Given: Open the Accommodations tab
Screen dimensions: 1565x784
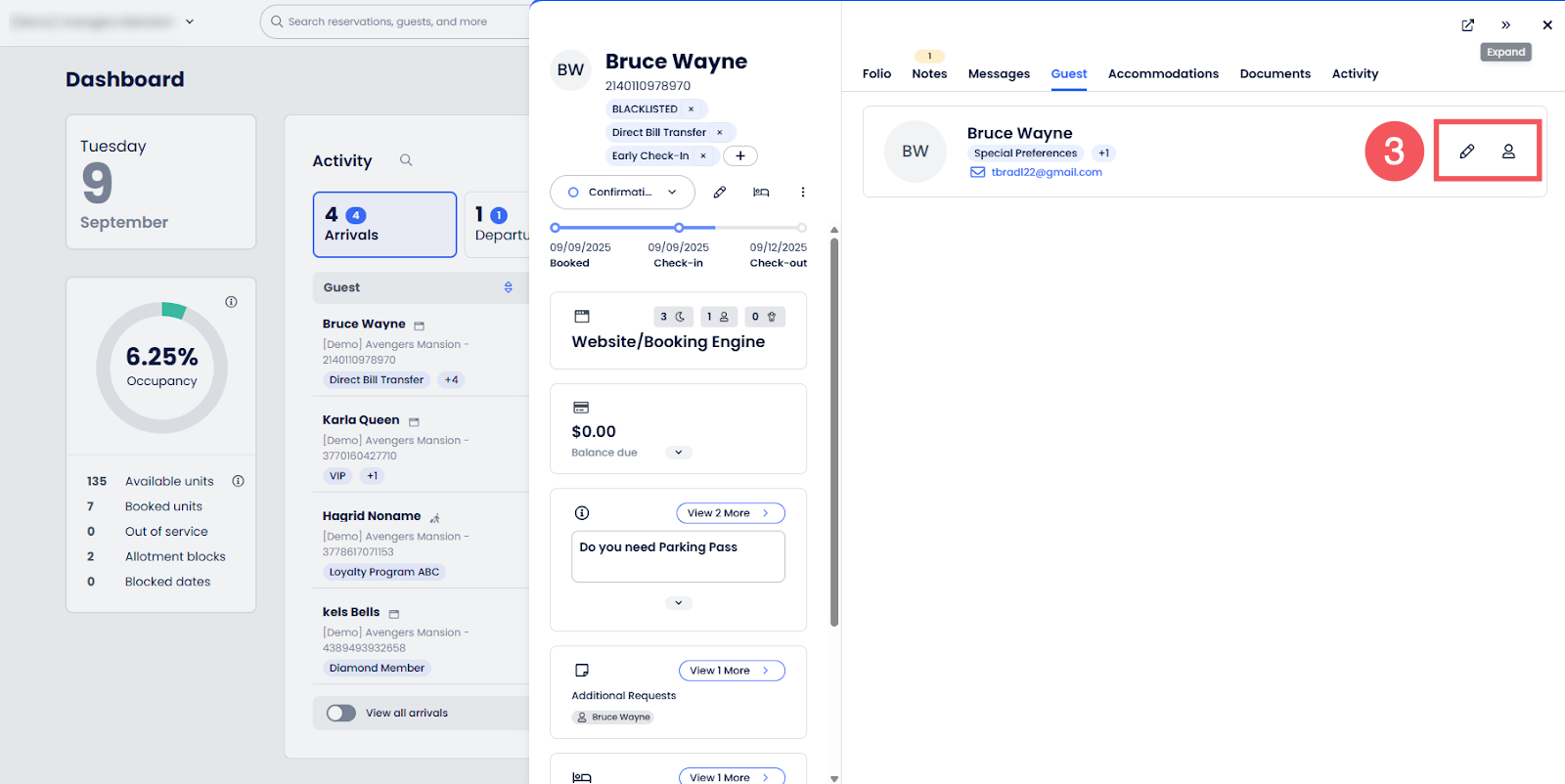Looking at the screenshot, I should click(1163, 74).
